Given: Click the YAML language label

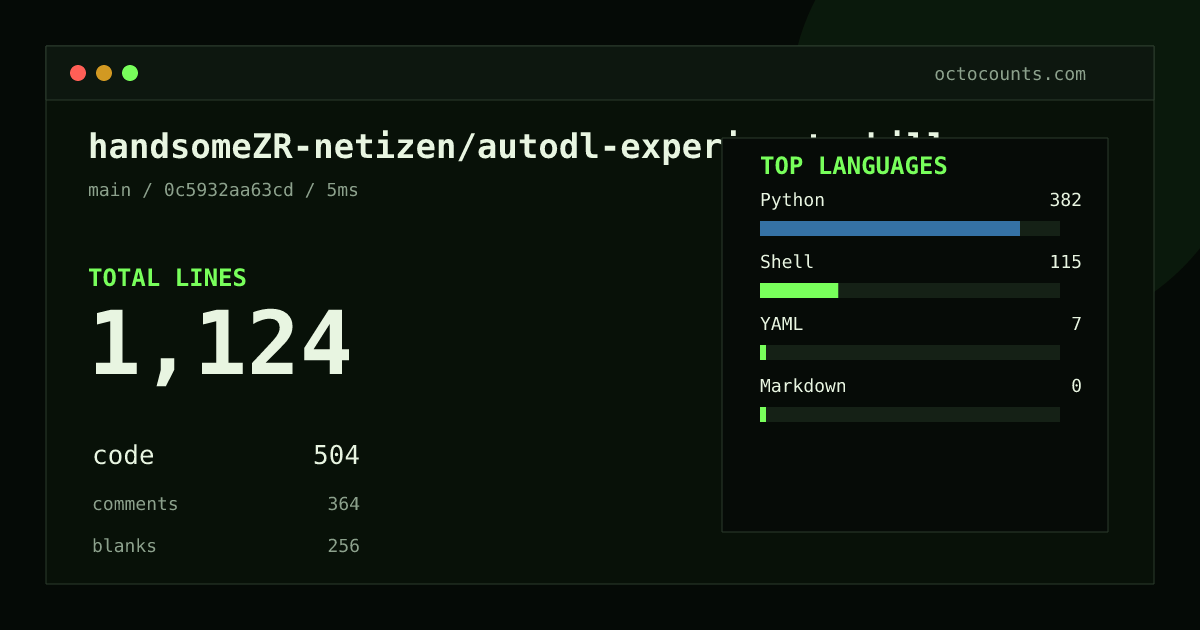Looking at the screenshot, I should coord(781,324).
